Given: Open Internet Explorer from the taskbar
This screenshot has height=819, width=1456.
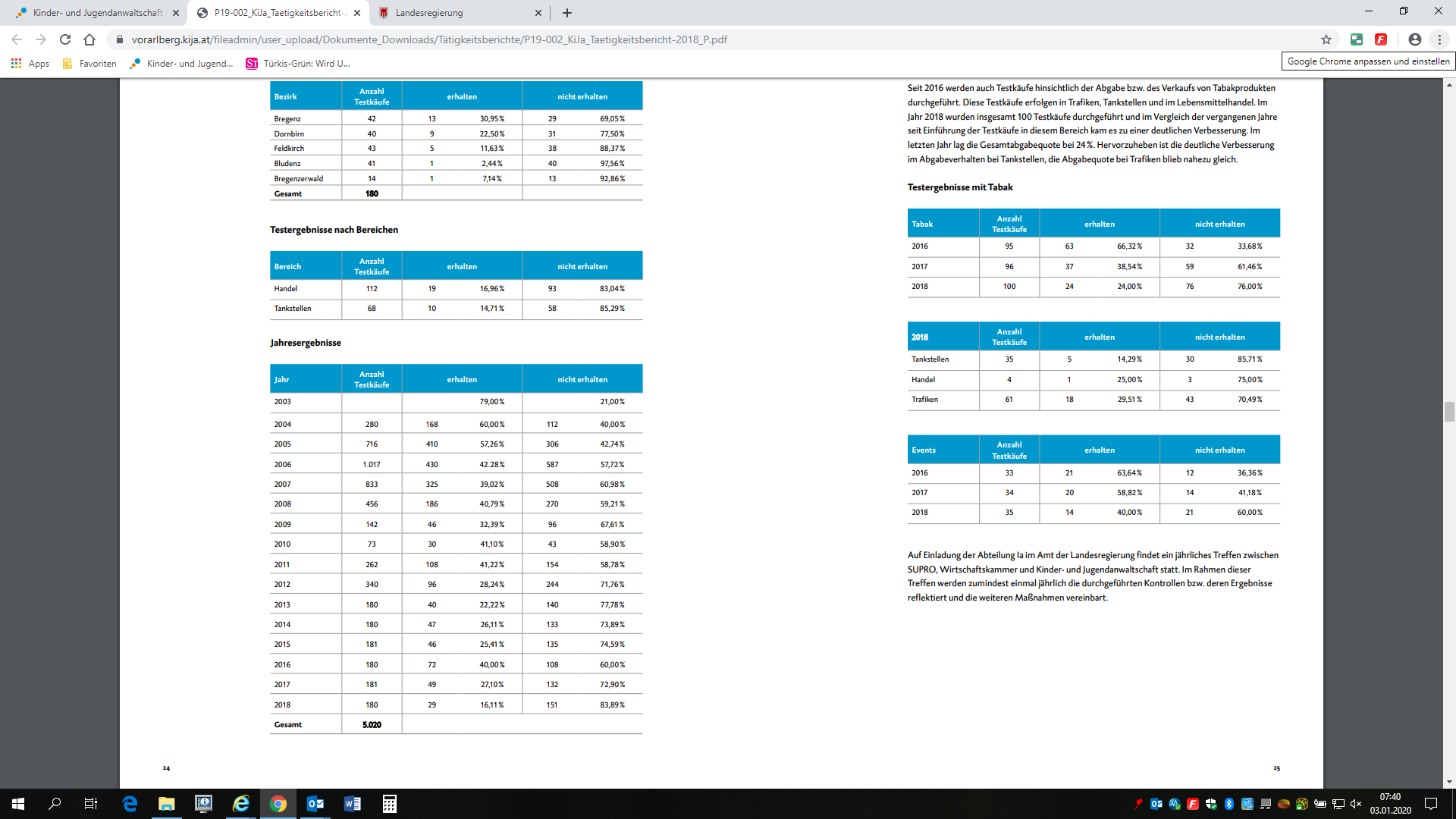Looking at the screenshot, I should point(240,804).
